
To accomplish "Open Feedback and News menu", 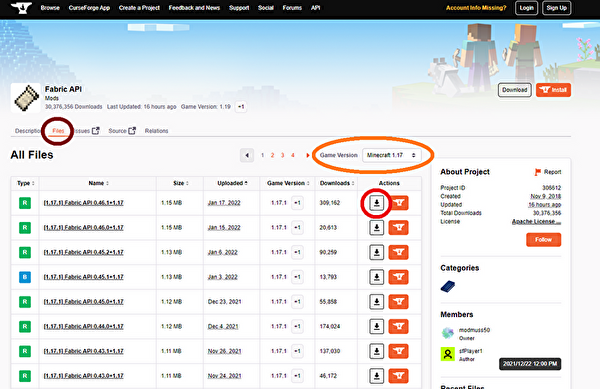I will 194,8.
